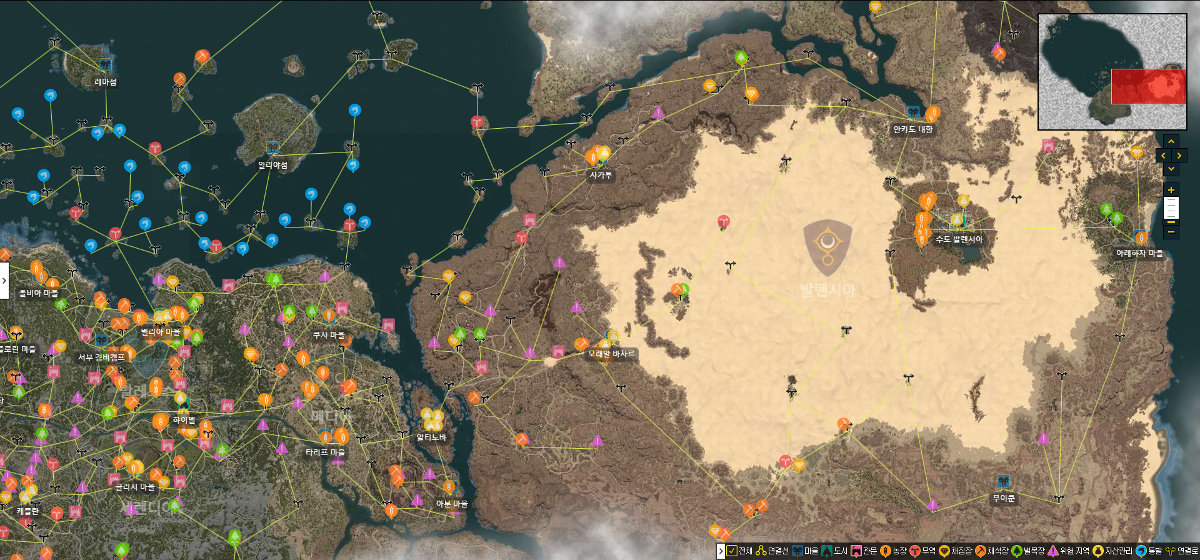
Task: Select the 관문 gateway filter icon
Action: (856, 551)
